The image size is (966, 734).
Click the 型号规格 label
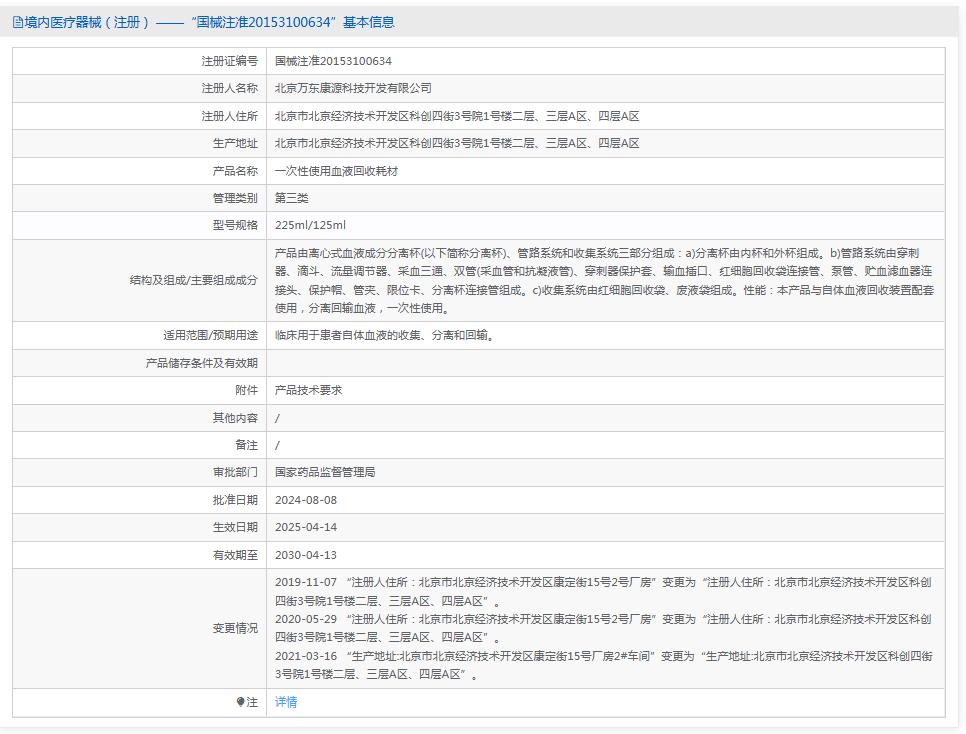[x=235, y=225]
